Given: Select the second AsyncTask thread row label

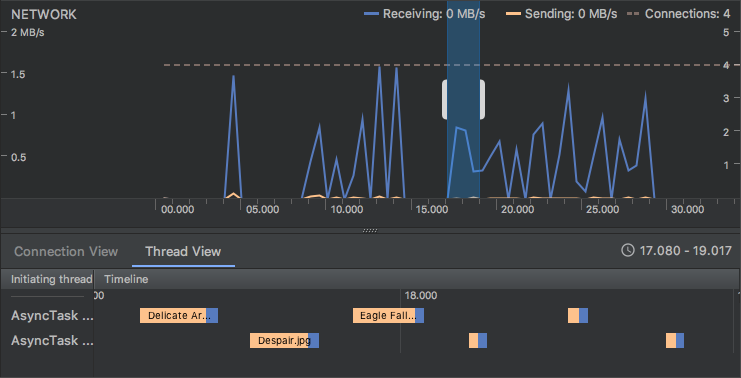Looking at the screenshot, I should 52,340.
